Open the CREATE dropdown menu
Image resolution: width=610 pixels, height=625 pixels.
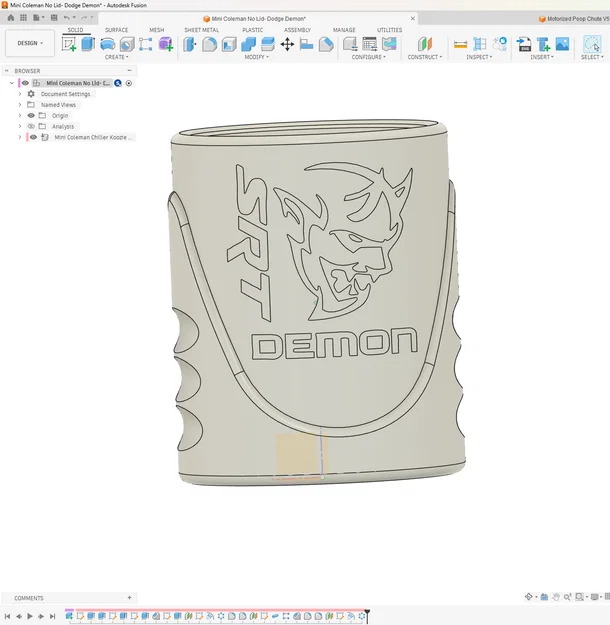[116, 57]
